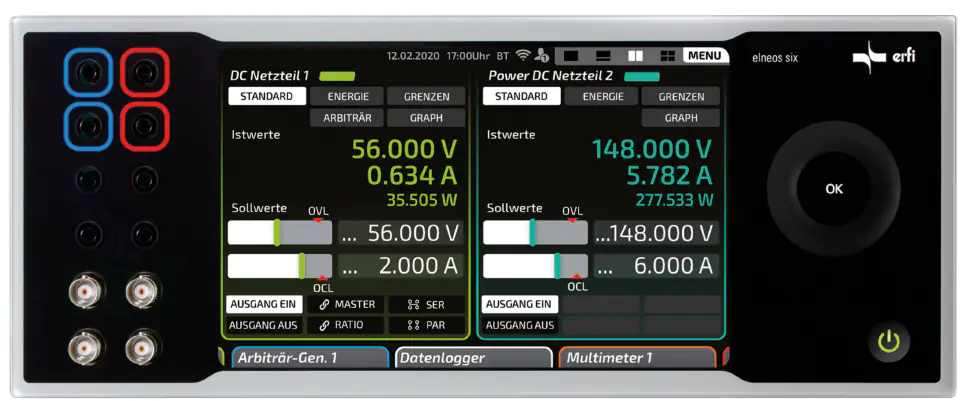This screenshot has height=401, width=980.
Task: Select the 6.000 A current setpoint field
Action: tap(655, 266)
